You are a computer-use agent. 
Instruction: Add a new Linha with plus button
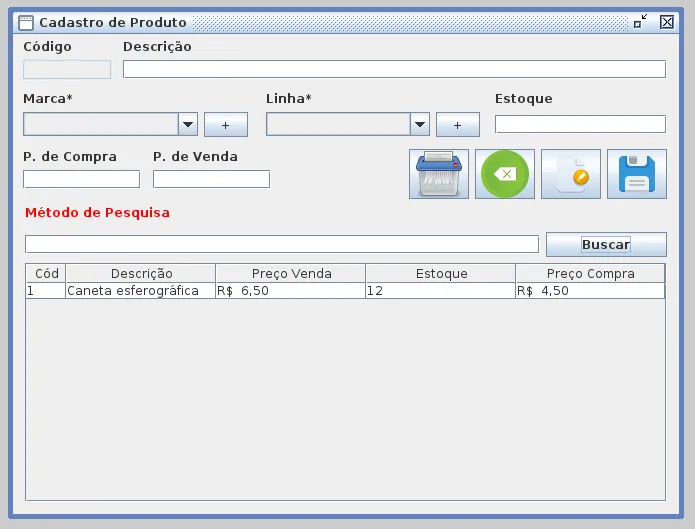pos(458,125)
